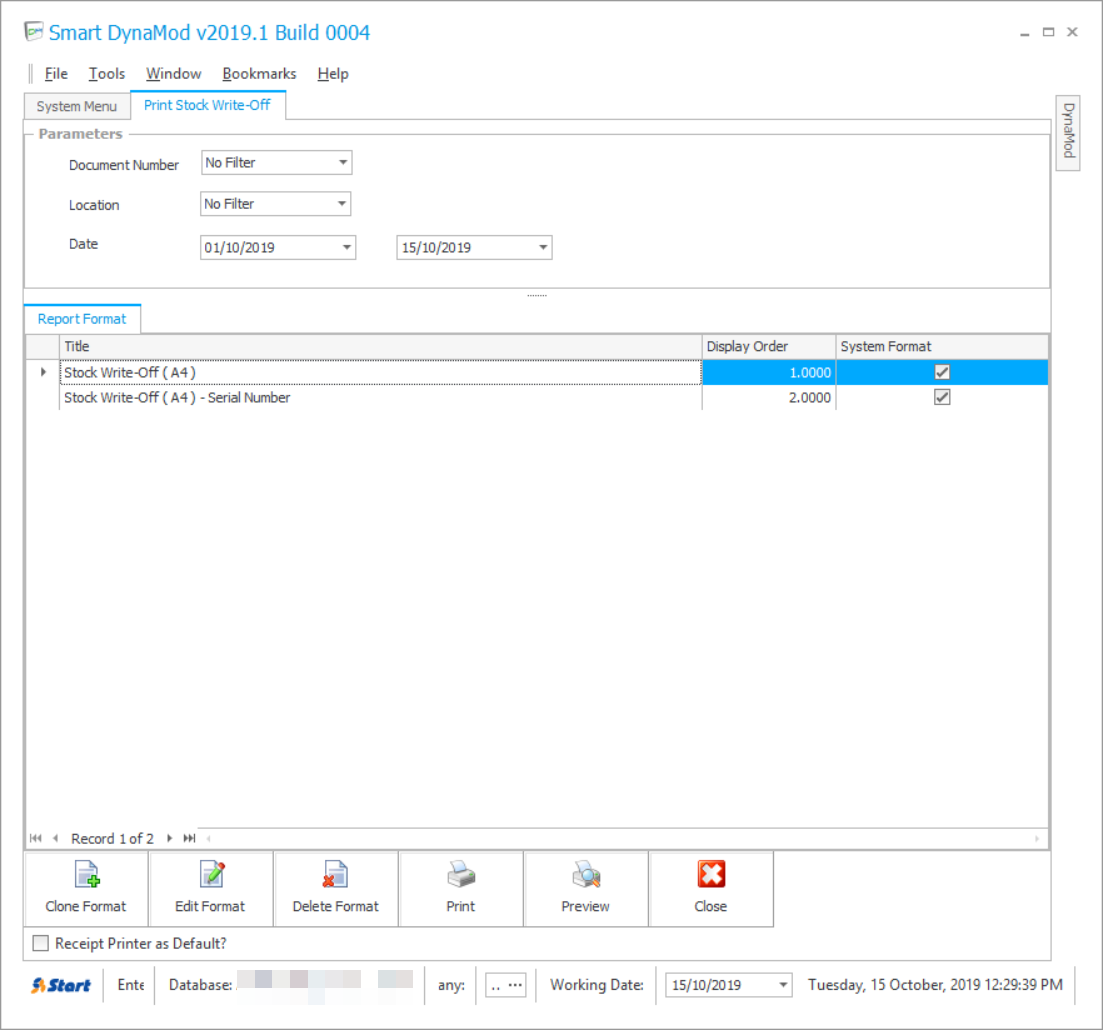Image resolution: width=1103 pixels, height=1030 pixels.
Task: Open the Help menu
Action: [333, 74]
